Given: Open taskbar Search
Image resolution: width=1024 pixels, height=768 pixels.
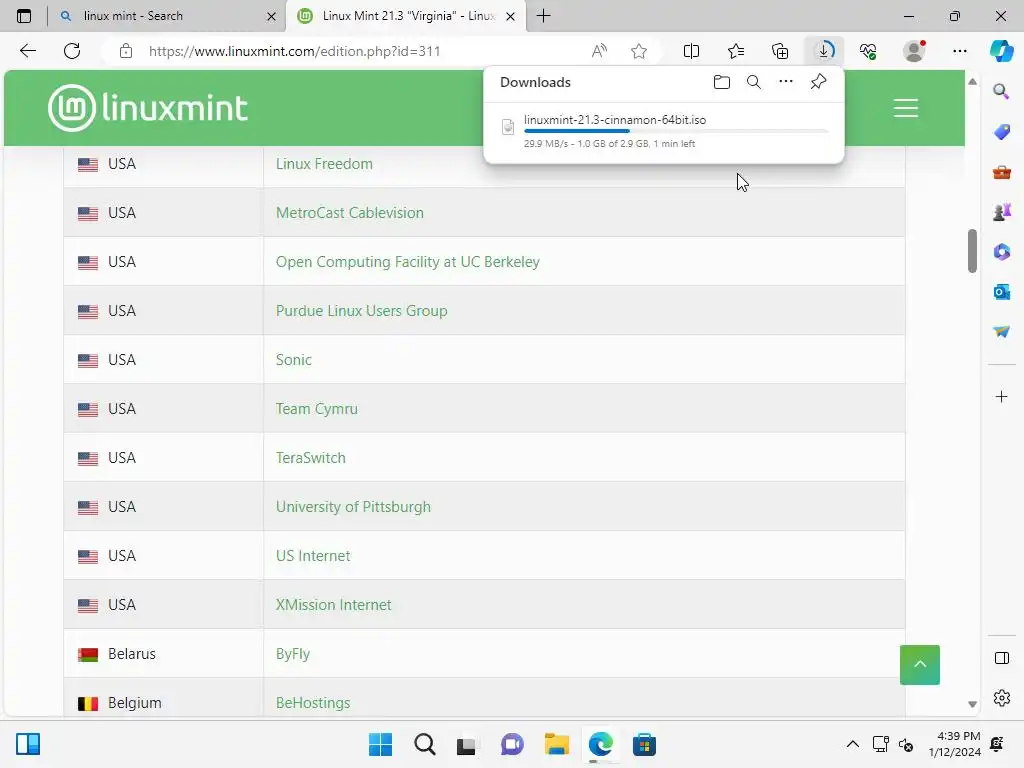Looking at the screenshot, I should tap(424, 744).
